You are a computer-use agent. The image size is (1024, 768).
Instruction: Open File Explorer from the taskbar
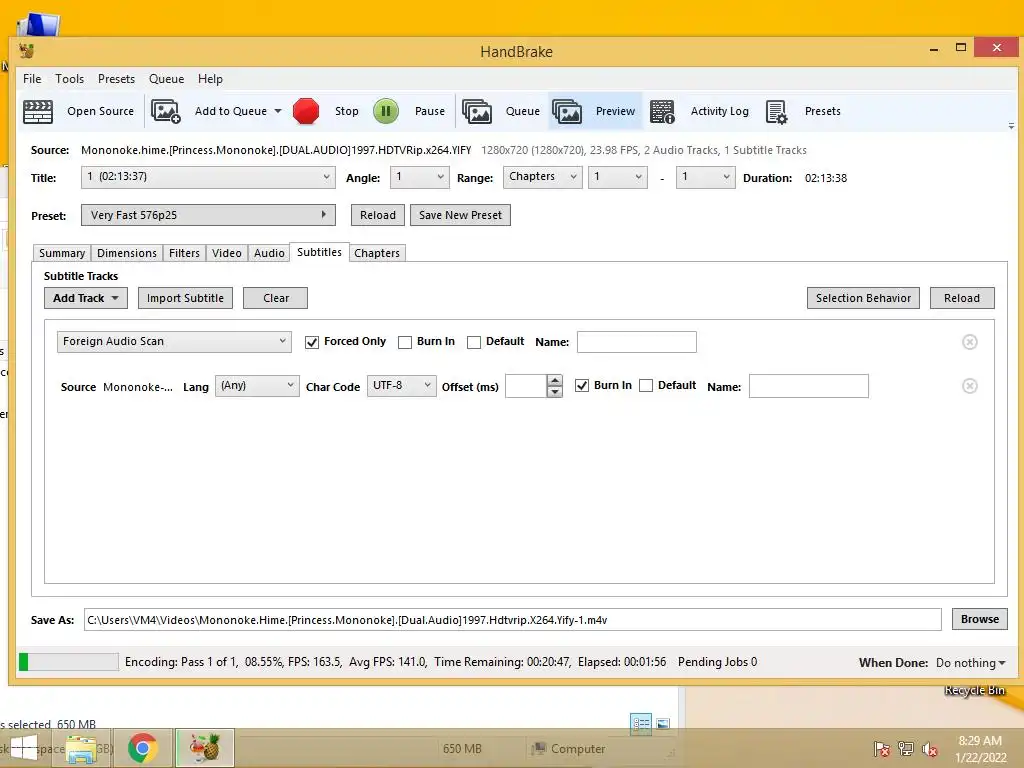[x=82, y=749]
